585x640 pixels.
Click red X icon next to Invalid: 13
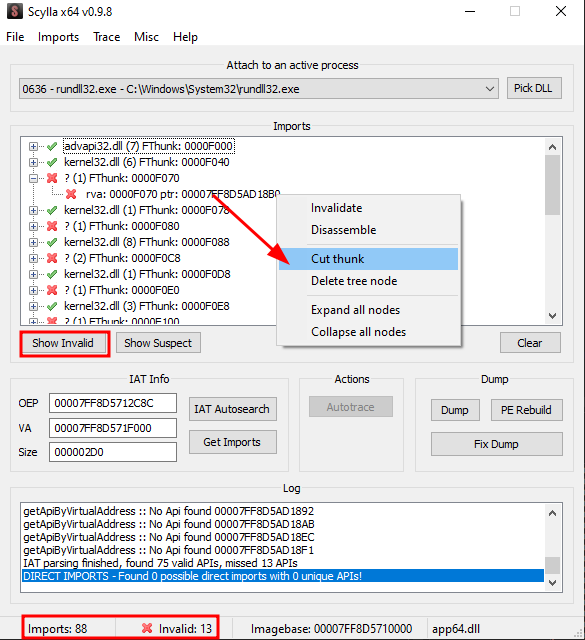pyautogui.click(x=147, y=628)
